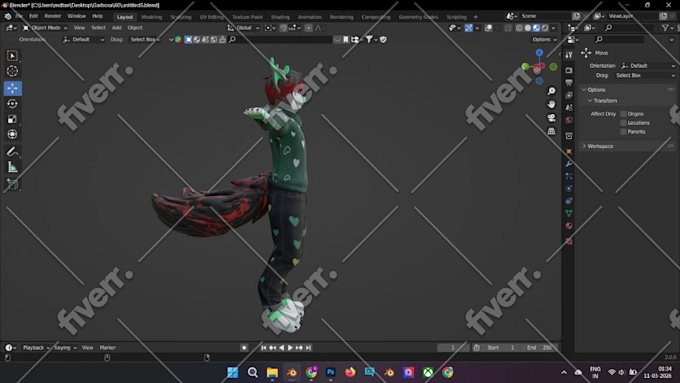The width and height of the screenshot is (680, 383).
Task: Select the Cursor tool
Action: point(12,71)
